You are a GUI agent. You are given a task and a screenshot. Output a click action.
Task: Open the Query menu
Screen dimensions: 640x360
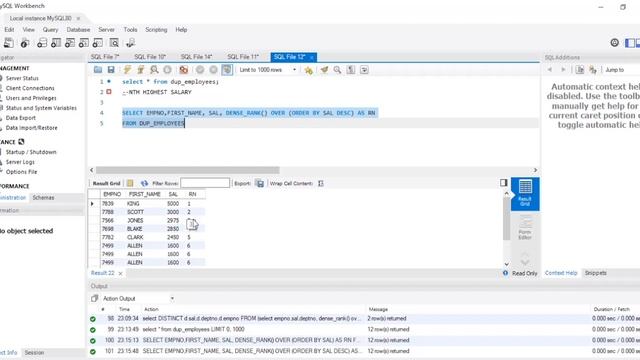click(51, 30)
